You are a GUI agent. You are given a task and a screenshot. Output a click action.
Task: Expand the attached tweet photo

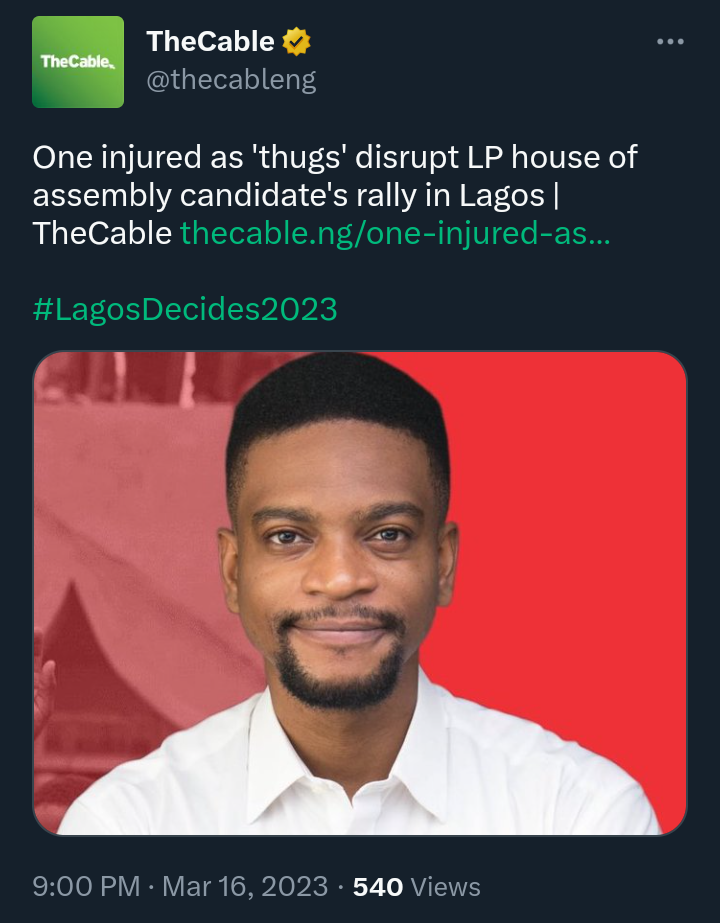pyautogui.click(x=360, y=592)
